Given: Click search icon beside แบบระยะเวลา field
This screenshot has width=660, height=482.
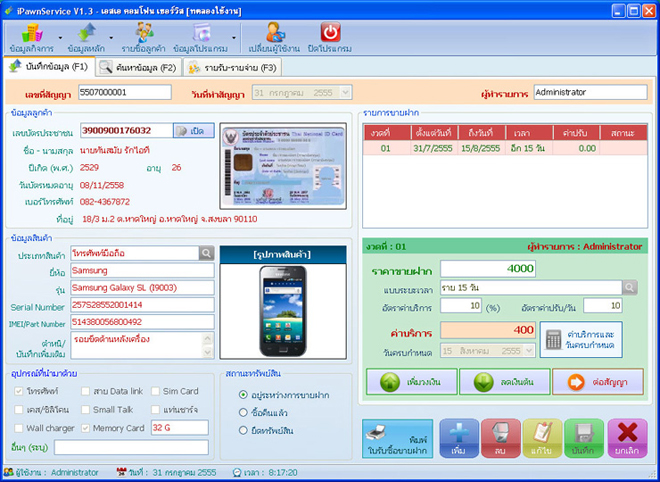Looking at the screenshot, I should [630, 288].
